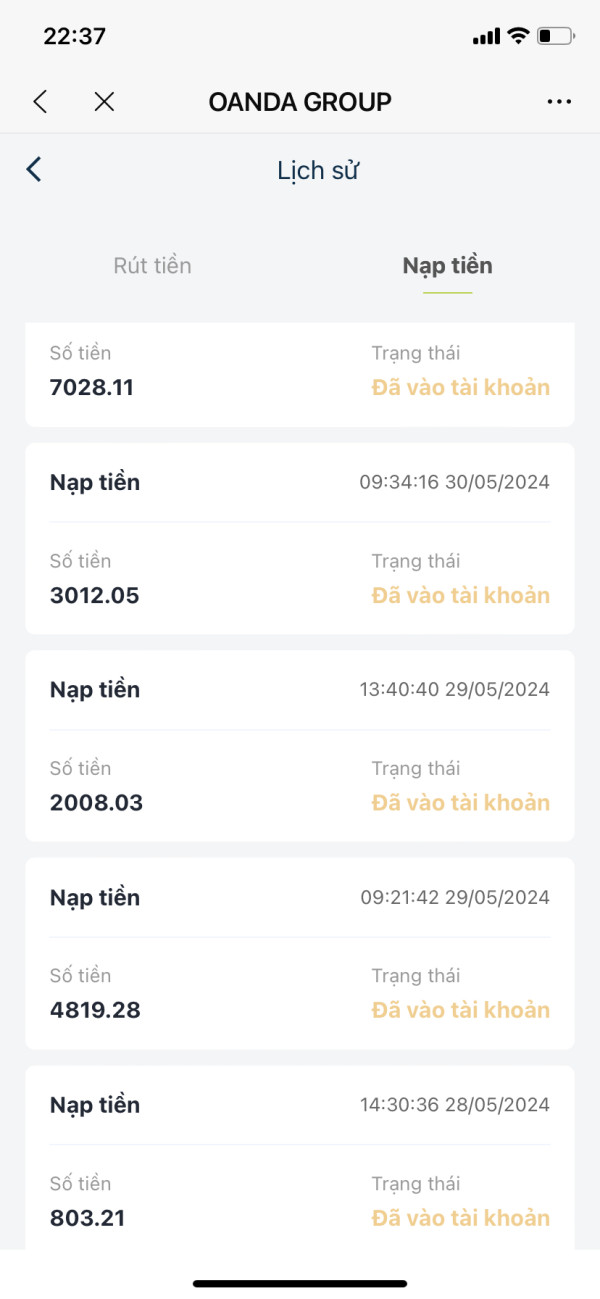
Task: Close the OANDA GROUP webview
Action: click(104, 101)
